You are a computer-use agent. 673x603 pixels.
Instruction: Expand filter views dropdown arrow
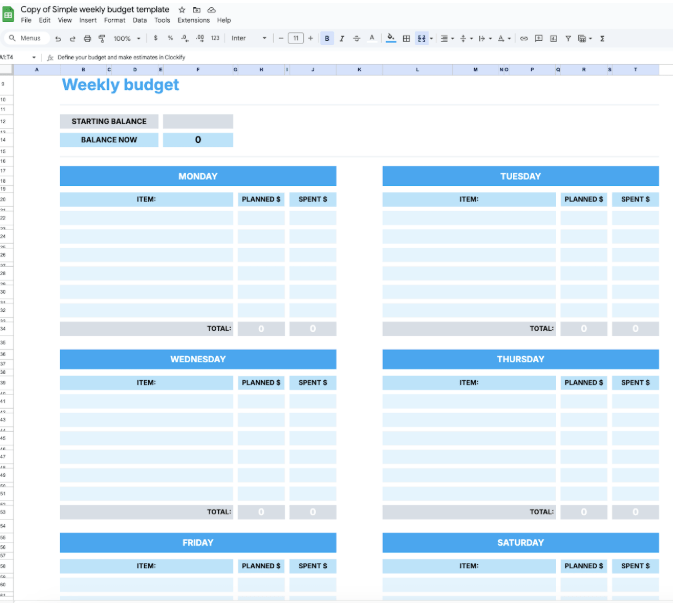[591, 39]
